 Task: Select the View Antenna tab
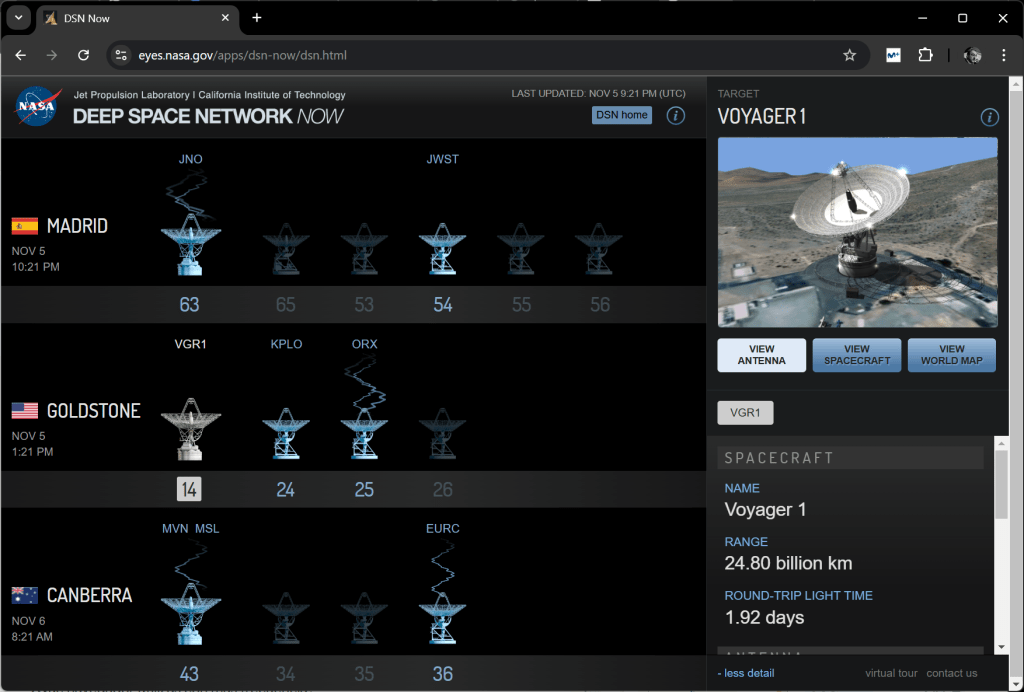(762, 355)
